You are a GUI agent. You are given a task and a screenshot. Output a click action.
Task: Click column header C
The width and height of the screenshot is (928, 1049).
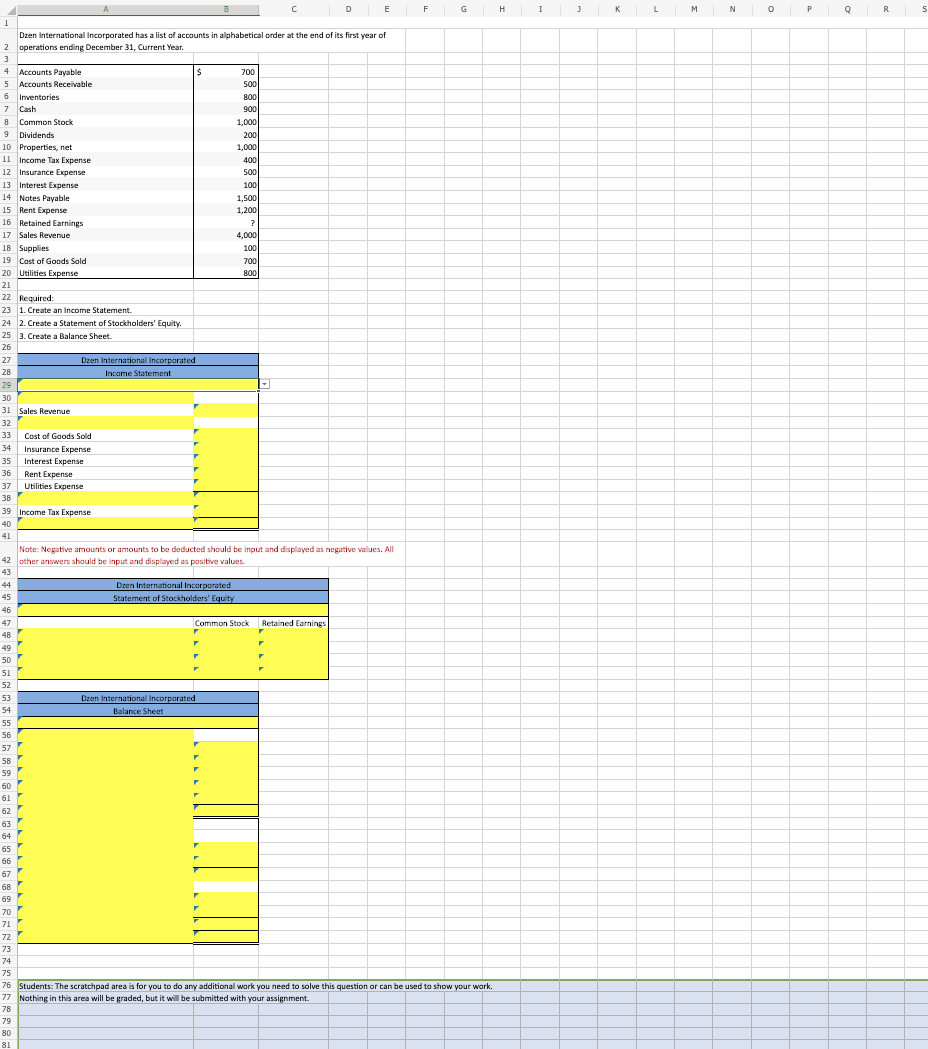(x=294, y=9)
